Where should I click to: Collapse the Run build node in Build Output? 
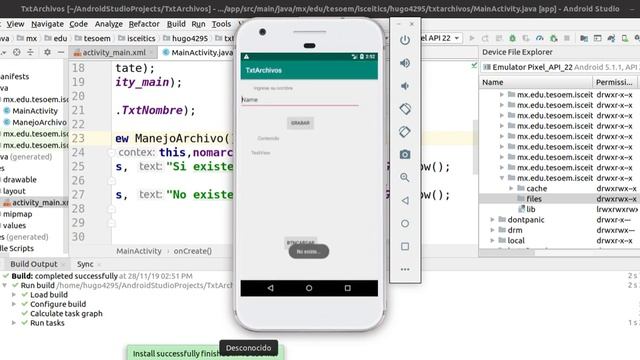[4, 285]
